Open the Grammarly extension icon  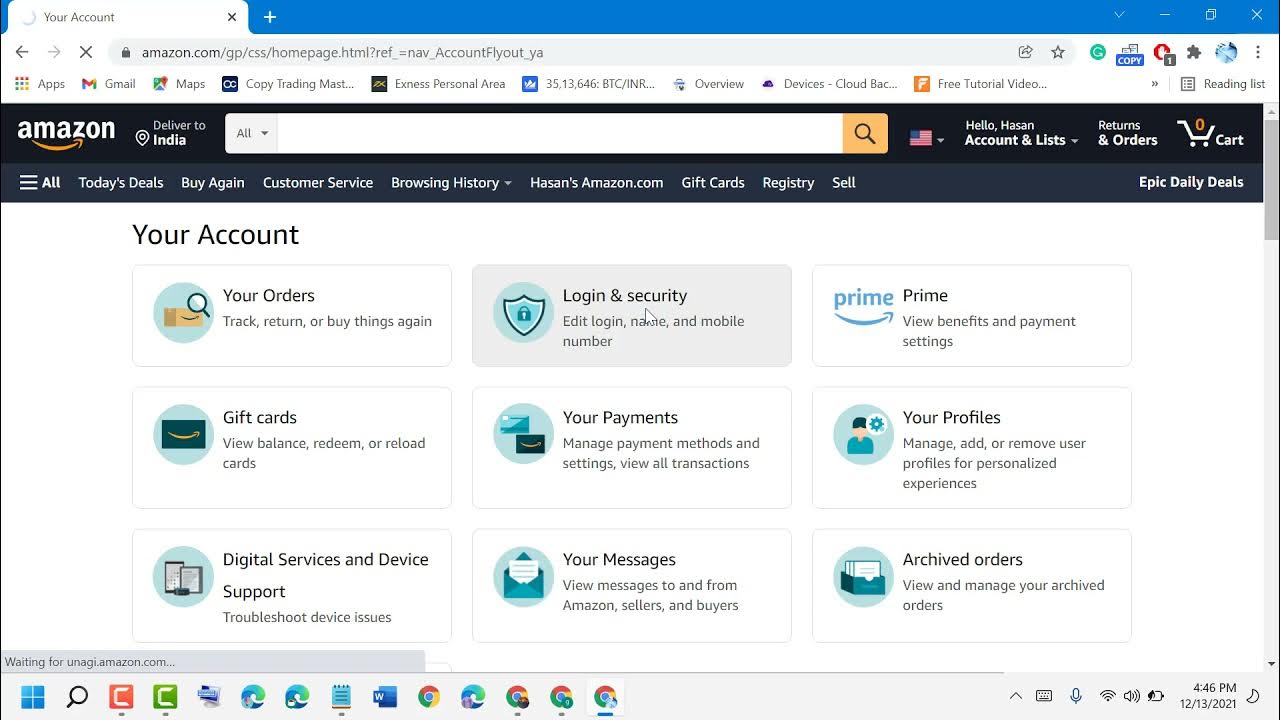[1098, 52]
